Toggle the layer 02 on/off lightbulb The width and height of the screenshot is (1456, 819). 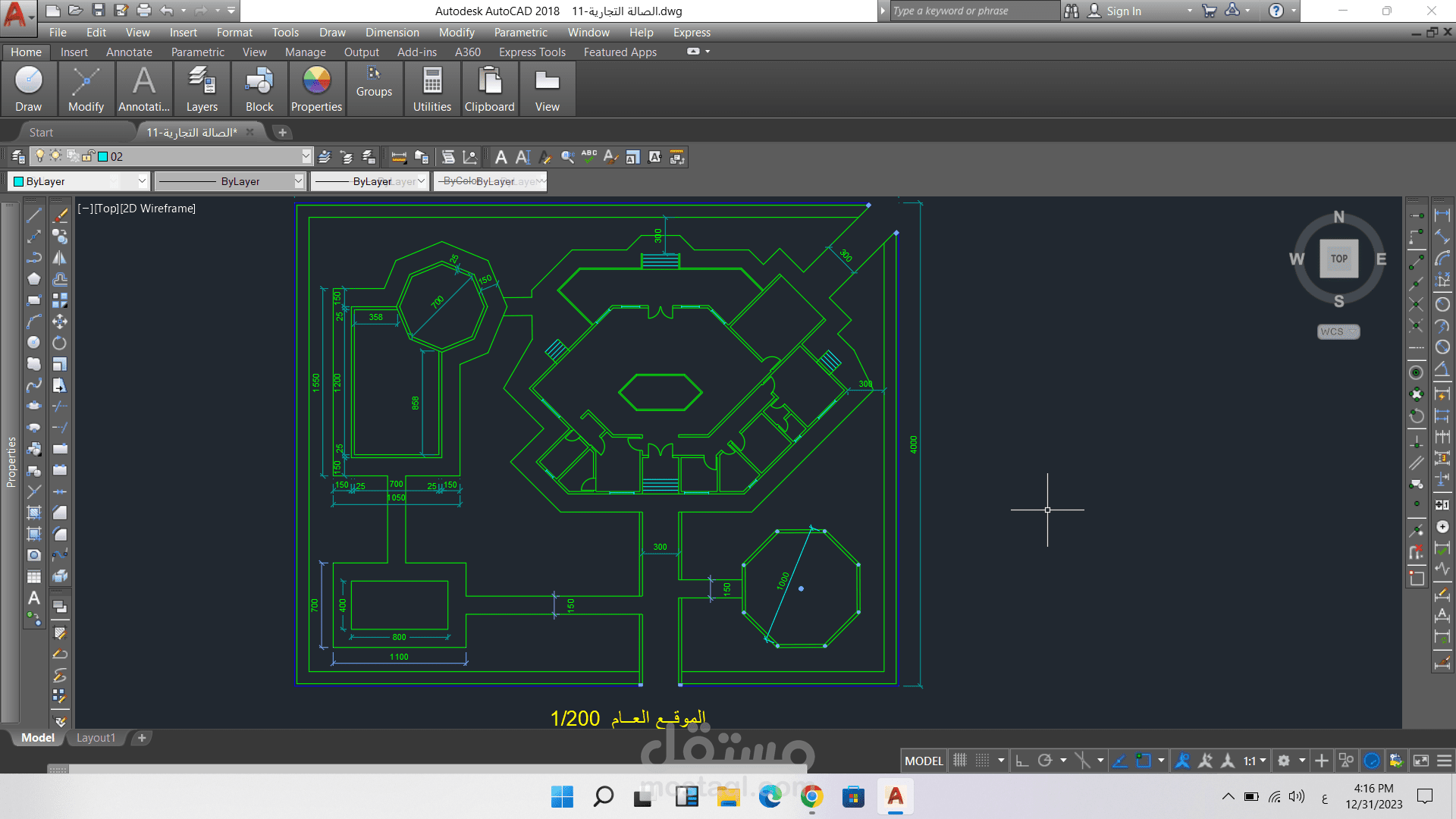coord(40,156)
